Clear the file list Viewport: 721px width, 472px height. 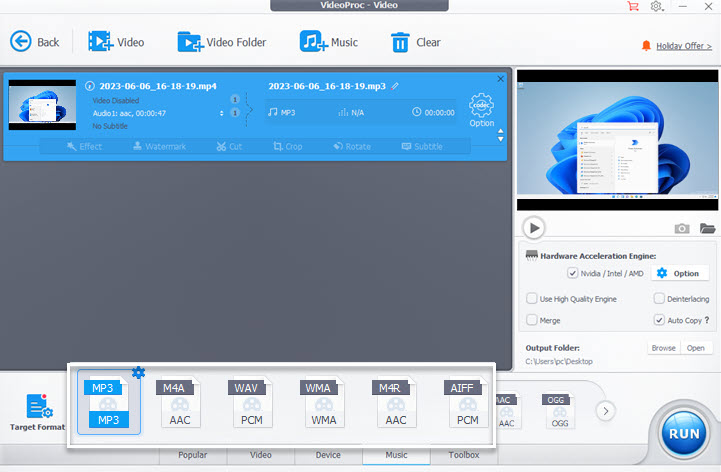point(415,42)
